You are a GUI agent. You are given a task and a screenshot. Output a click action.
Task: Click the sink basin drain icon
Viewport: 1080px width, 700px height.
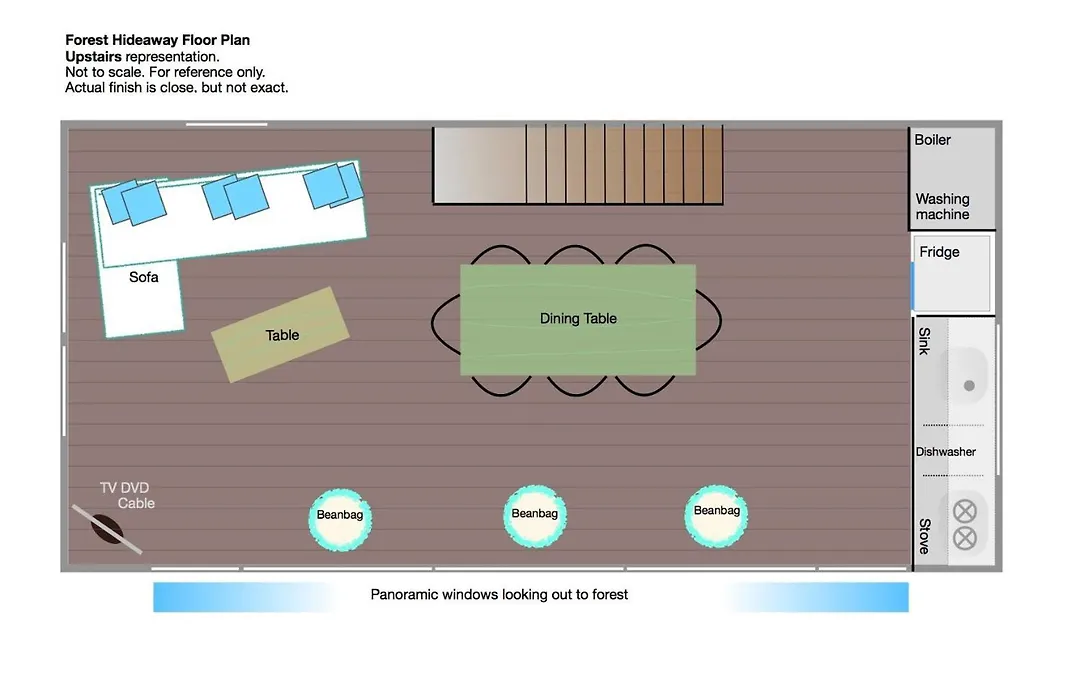coord(969,386)
